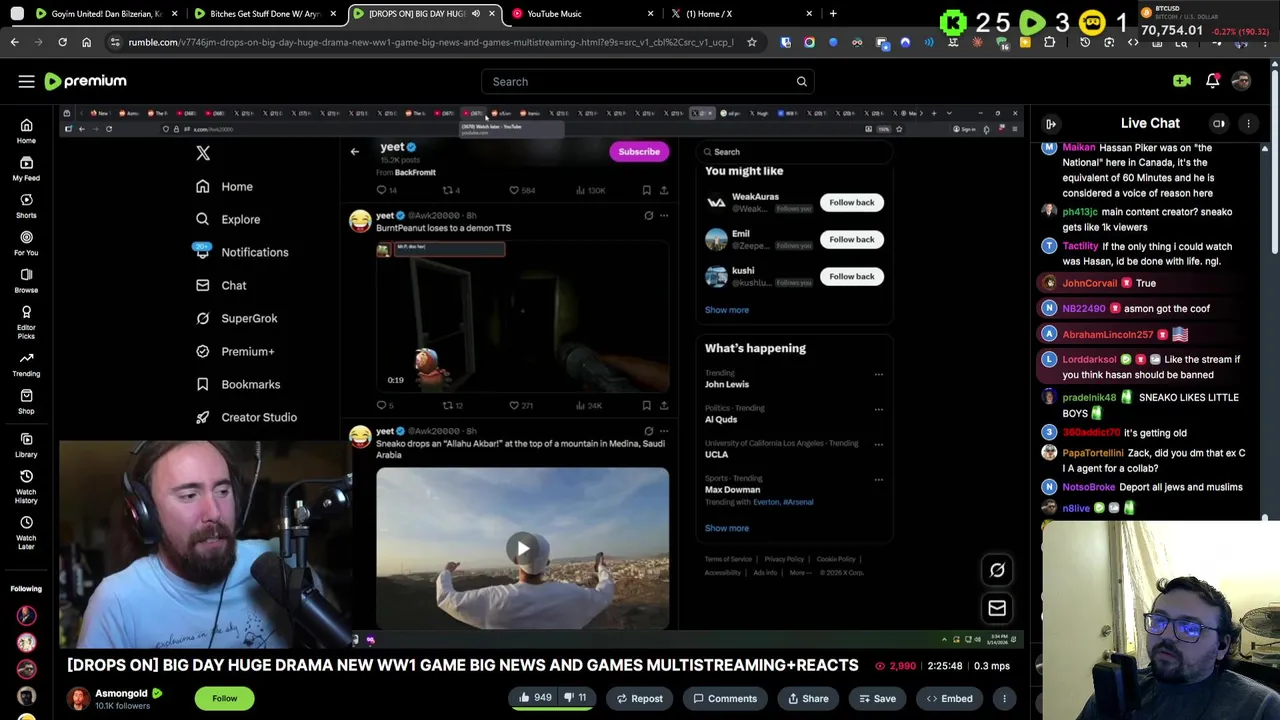Open Browse in Rumble sidebar
1280x720 pixels.
26,280
